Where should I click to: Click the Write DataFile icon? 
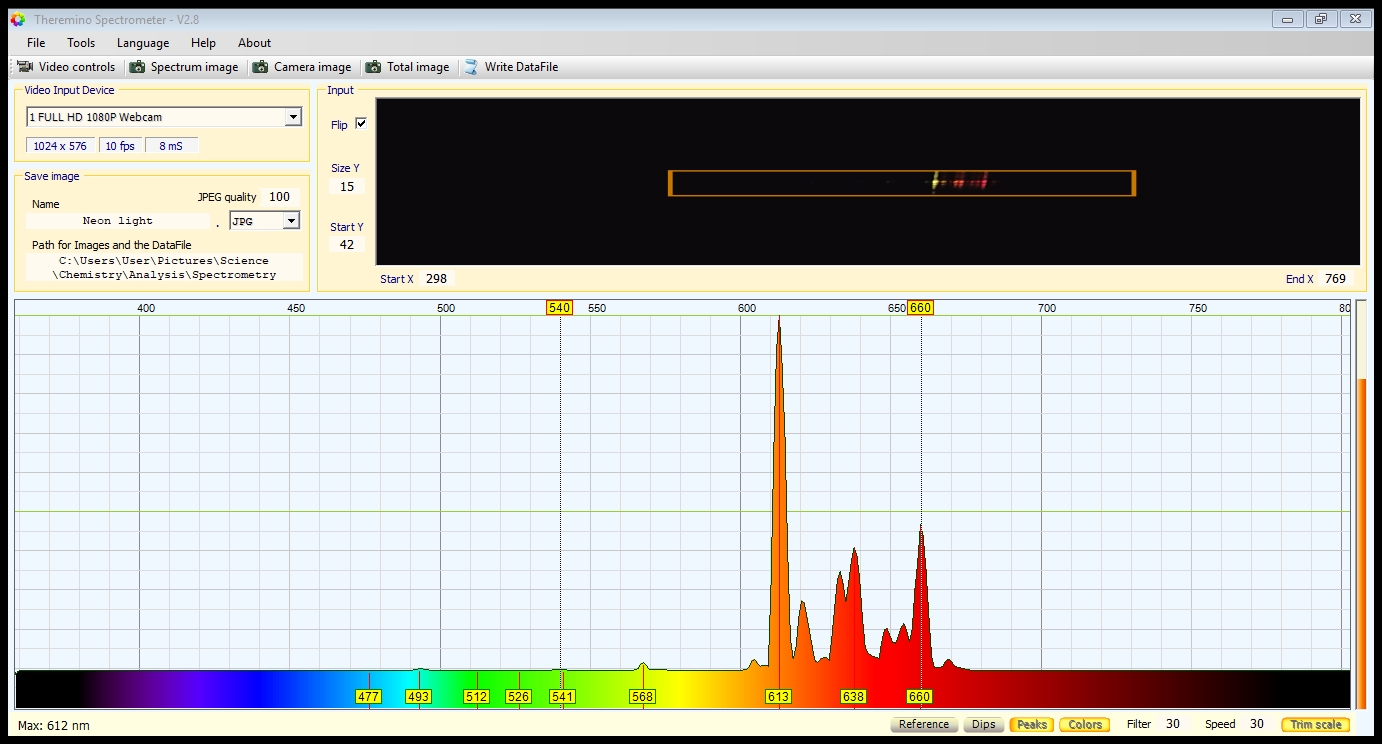point(471,67)
